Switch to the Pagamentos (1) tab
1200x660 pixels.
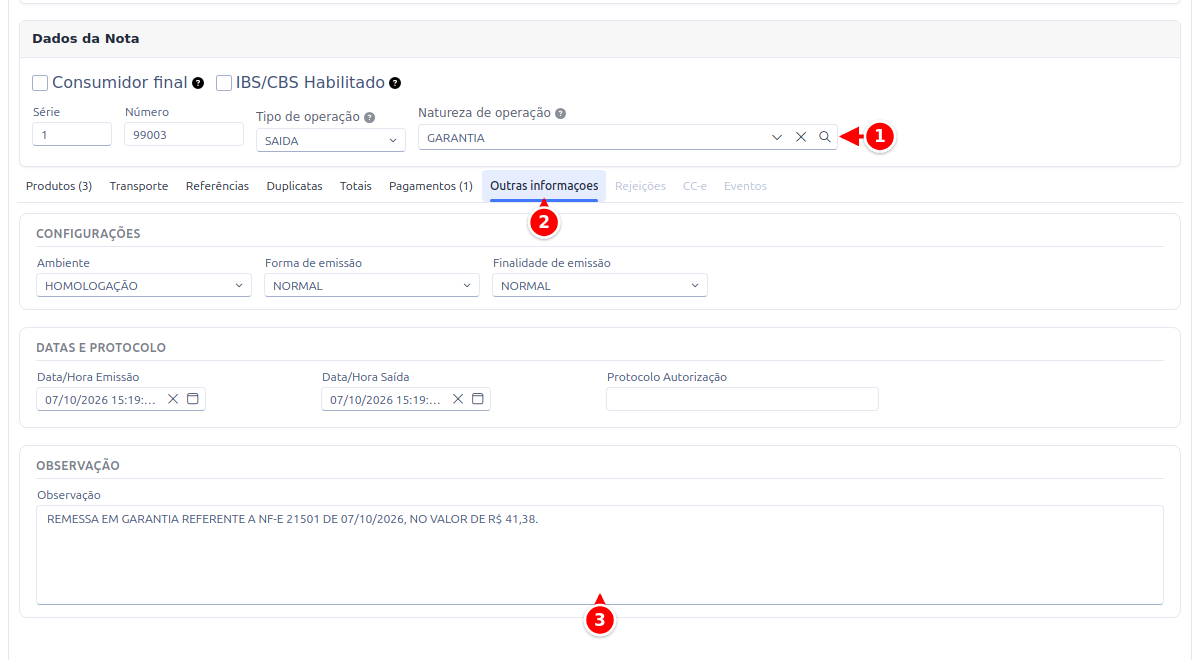click(431, 186)
